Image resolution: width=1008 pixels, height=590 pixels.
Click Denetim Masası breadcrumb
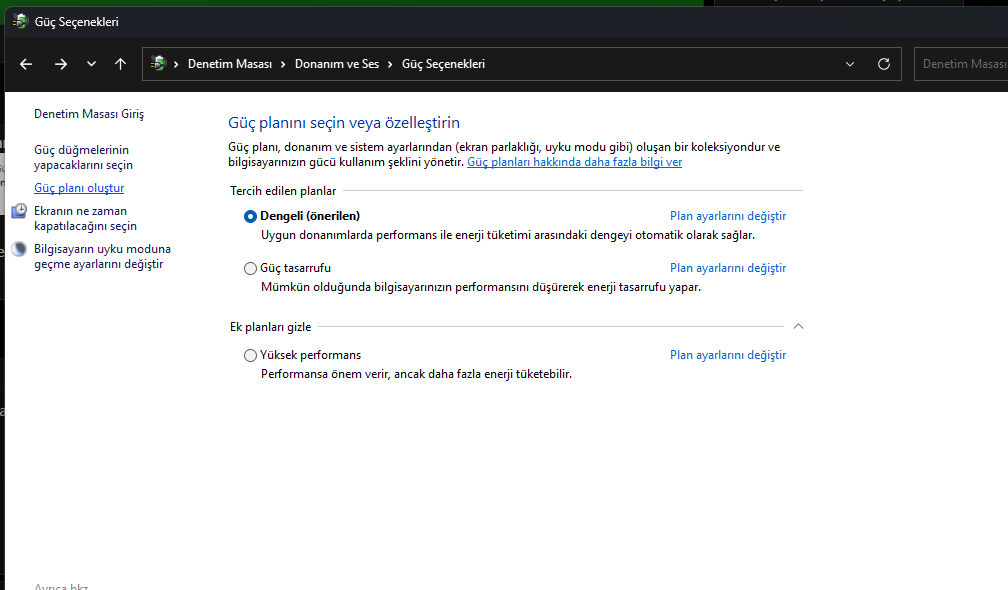click(230, 64)
